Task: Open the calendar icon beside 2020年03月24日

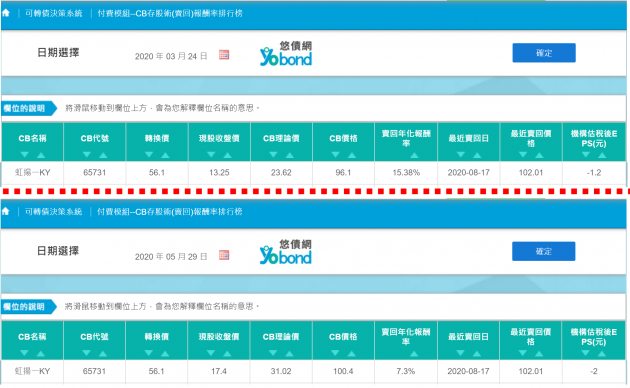Action: click(224, 55)
